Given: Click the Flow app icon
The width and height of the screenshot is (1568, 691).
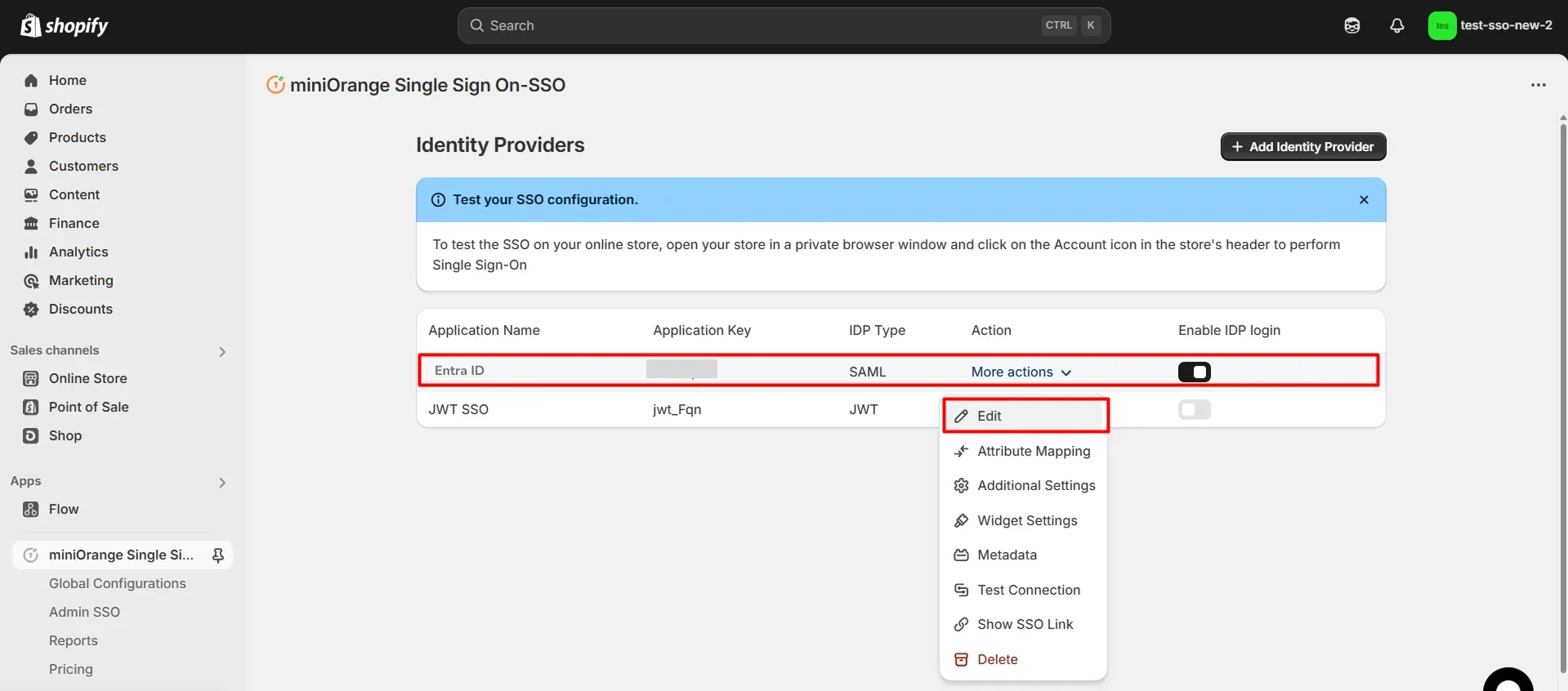Looking at the screenshot, I should point(31,510).
